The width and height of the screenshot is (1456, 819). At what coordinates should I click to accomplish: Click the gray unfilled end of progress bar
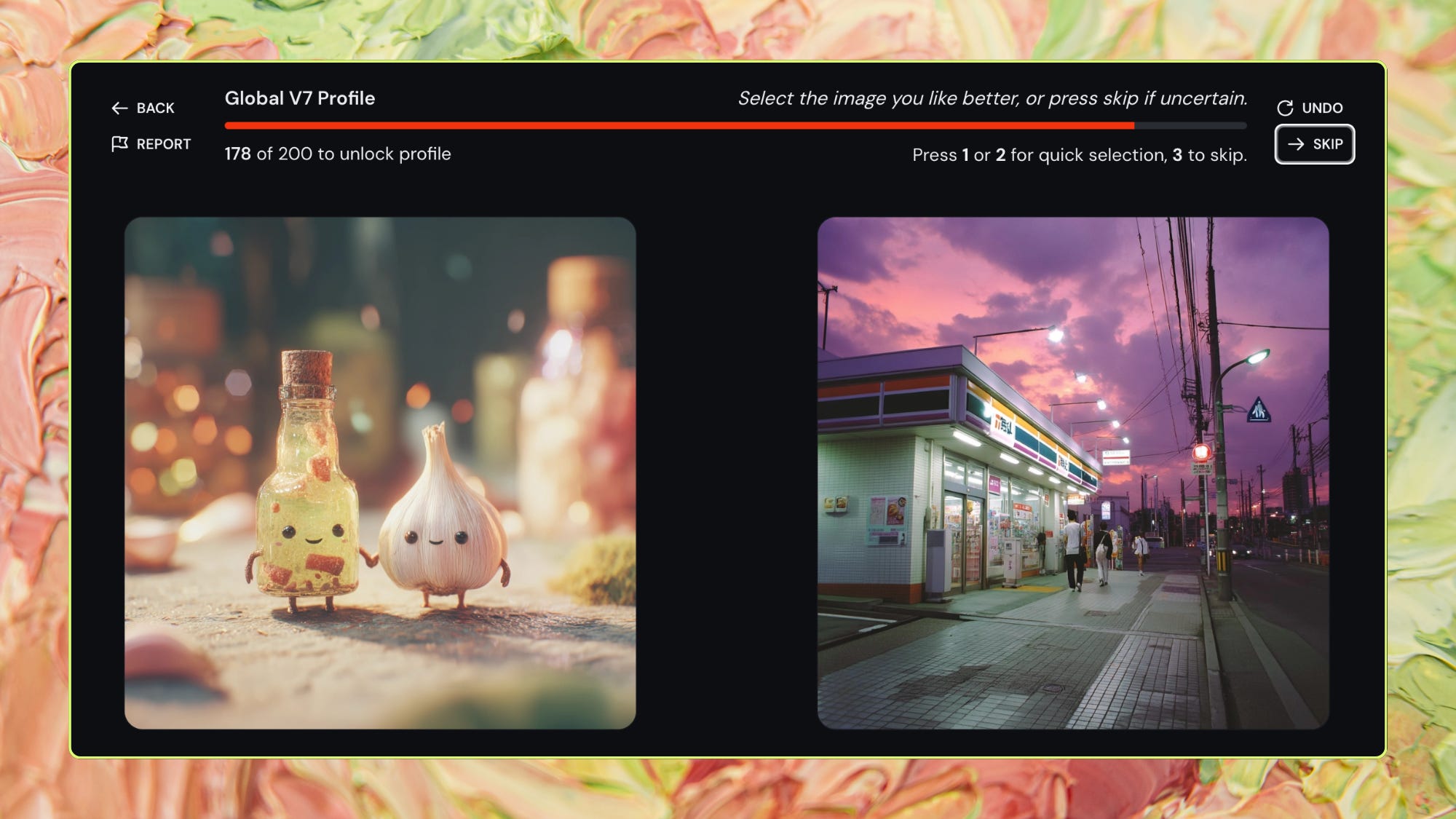(x=1190, y=126)
